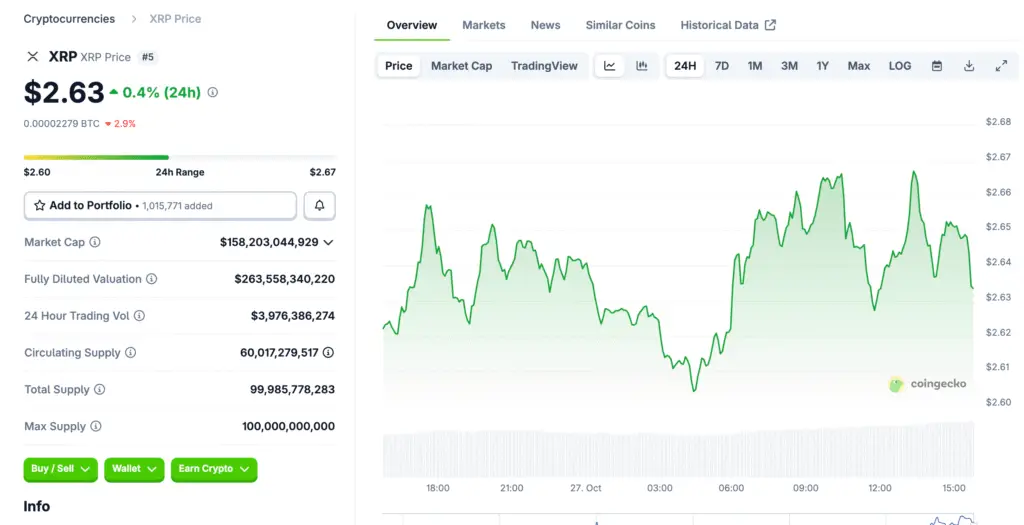The image size is (1024, 525).
Task: Open the Buy / Sell dropdown
Action: click(60, 469)
